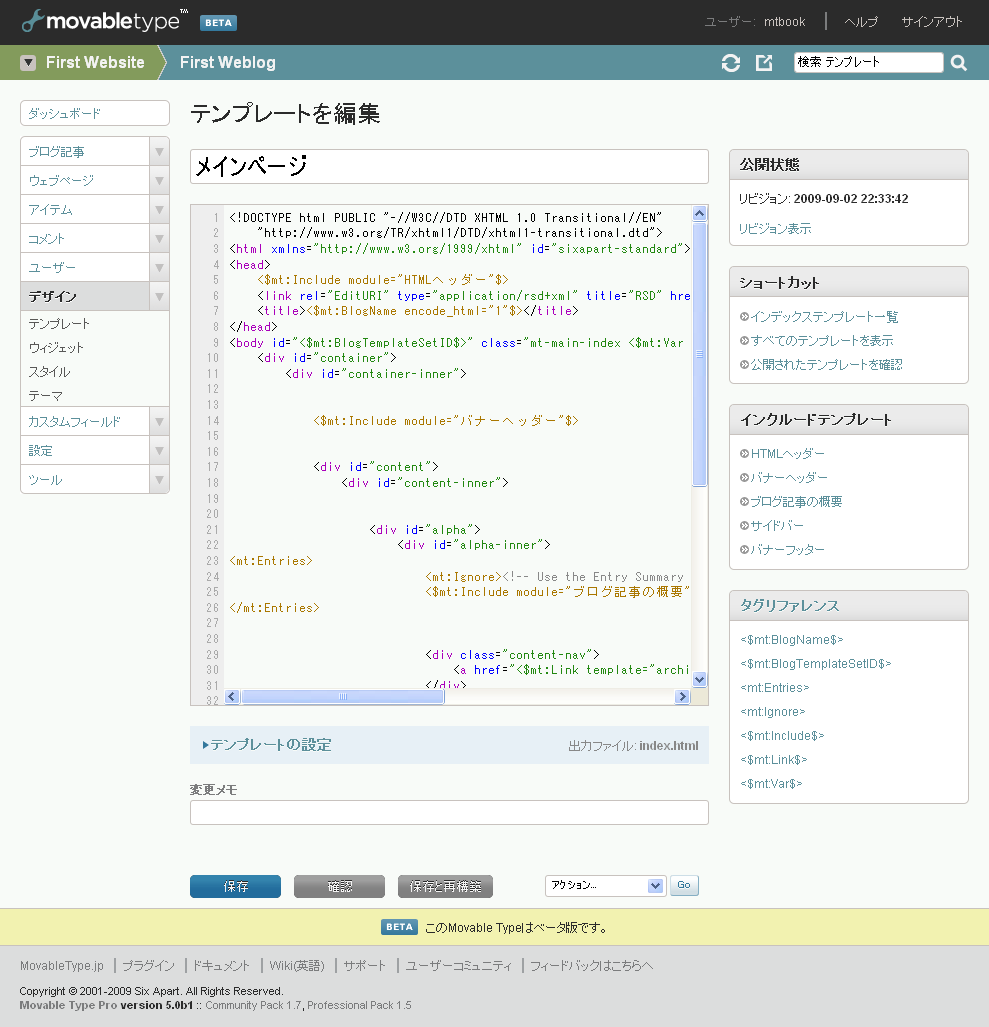Screen dimensions: 989x1027
Task: Open ダッシュボード in the sidebar
Action: click(95, 113)
